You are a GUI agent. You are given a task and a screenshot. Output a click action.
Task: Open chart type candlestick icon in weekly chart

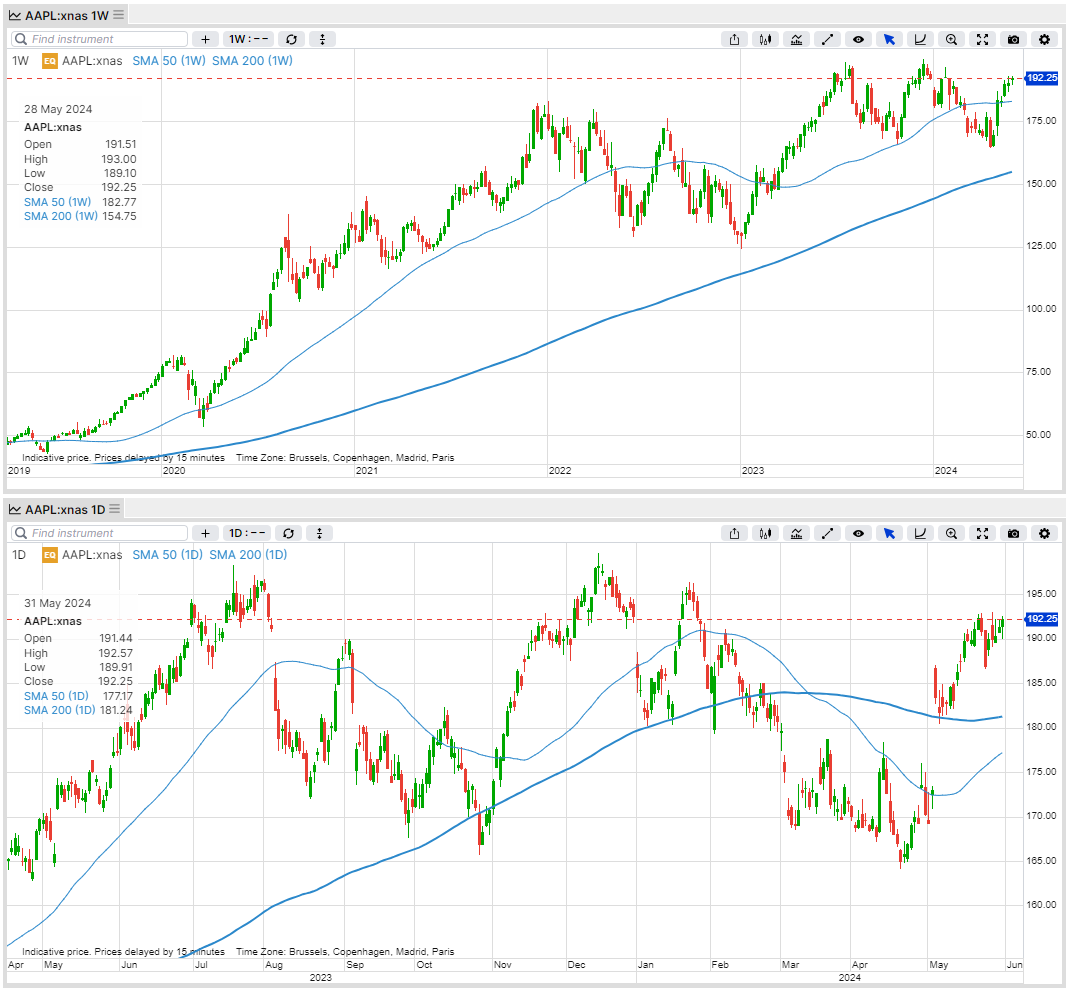point(766,39)
